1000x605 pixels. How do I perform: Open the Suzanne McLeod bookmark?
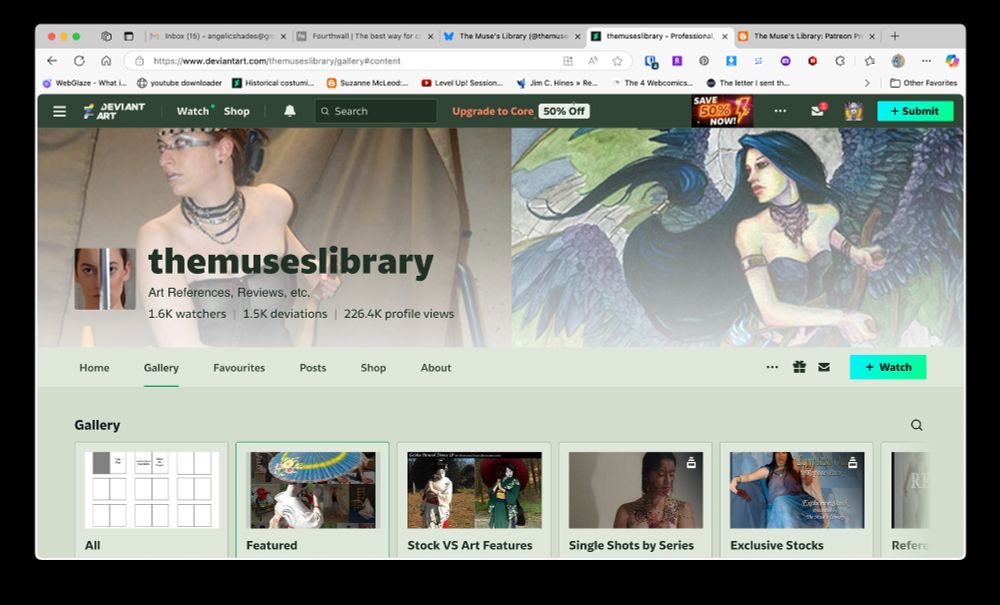[x=368, y=83]
